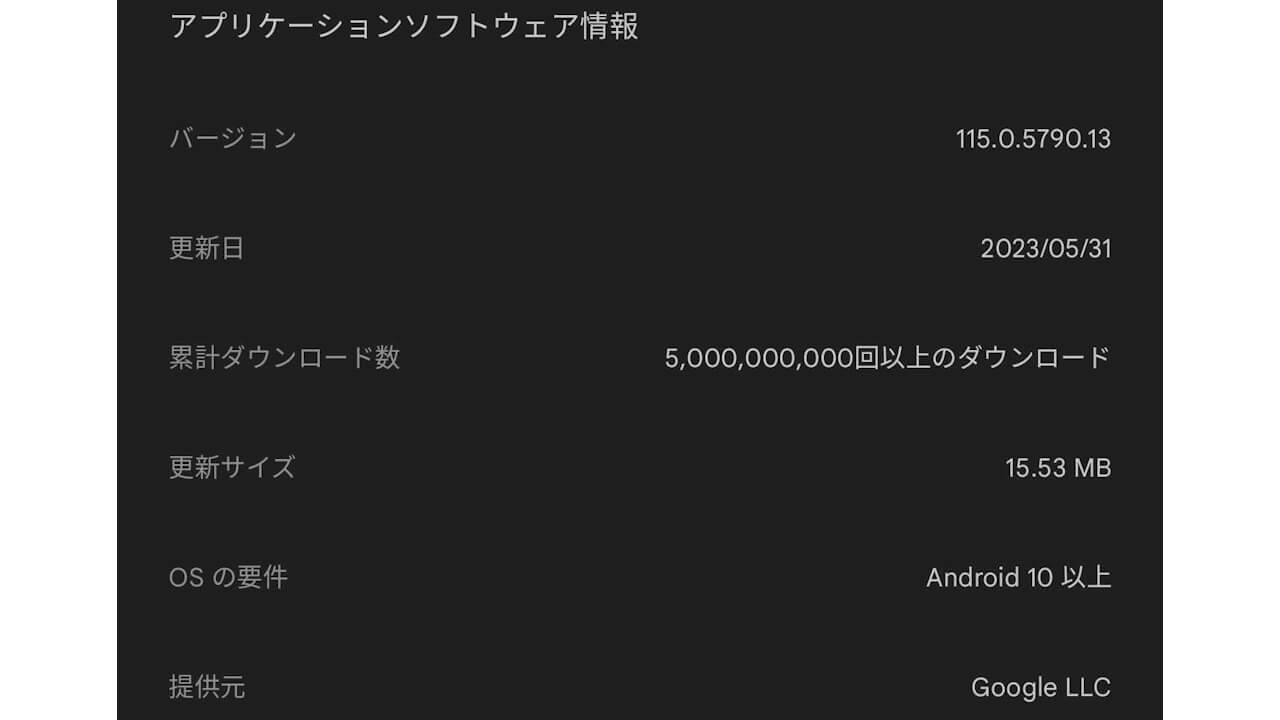Click the update date 2023/05/31

point(1048,249)
